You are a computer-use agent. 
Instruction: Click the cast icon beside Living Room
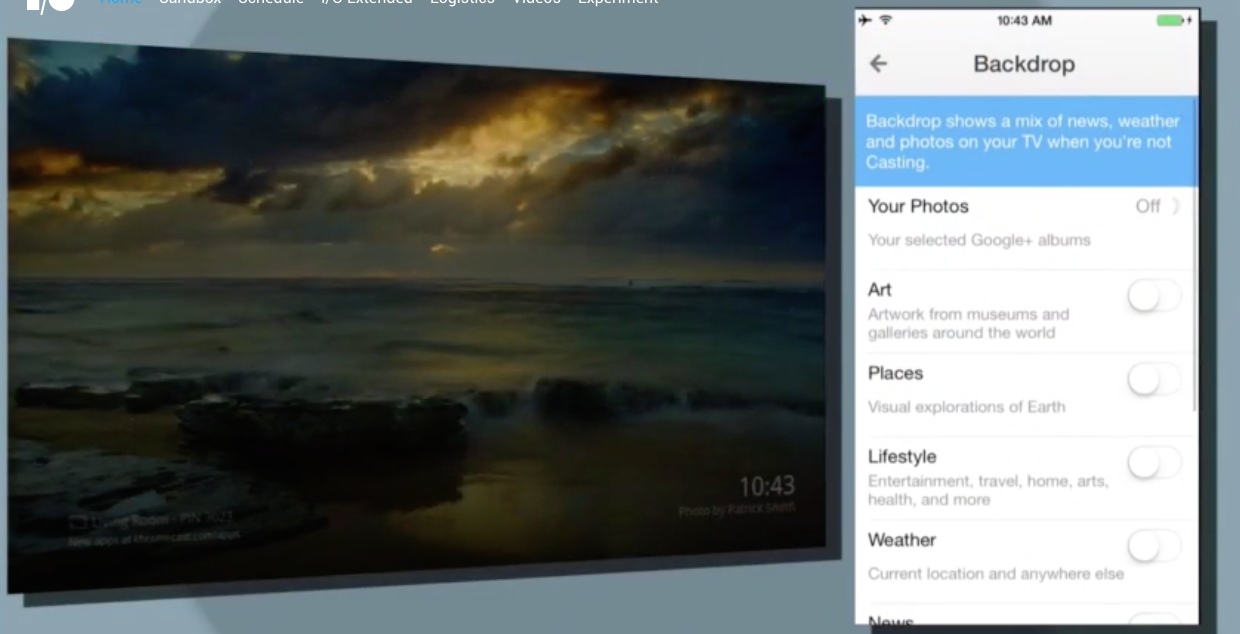78,521
